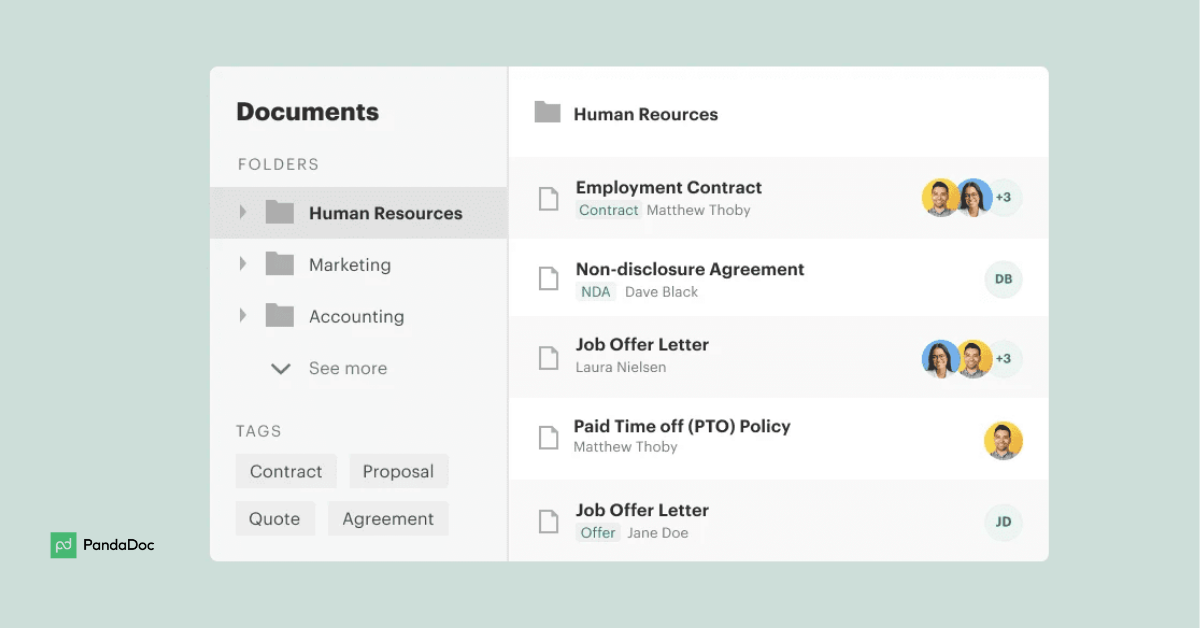Click the NDA tag label on Non-disclosure Agreement
The image size is (1200, 628).
click(595, 292)
